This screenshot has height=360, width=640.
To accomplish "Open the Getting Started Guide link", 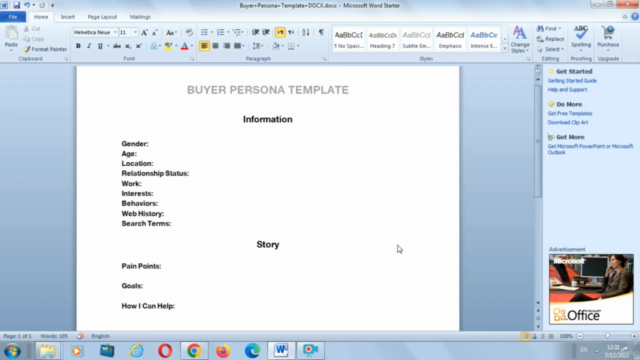I will pos(572,81).
